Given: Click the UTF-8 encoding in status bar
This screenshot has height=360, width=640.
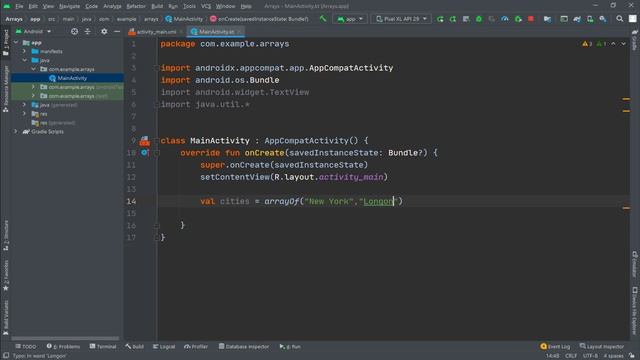Looking at the screenshot, I should coord(590,356).
